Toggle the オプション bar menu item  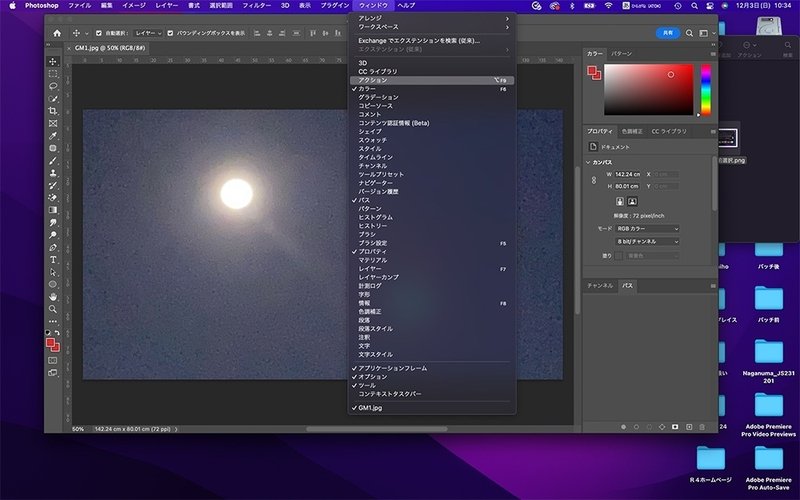point(432,377)
